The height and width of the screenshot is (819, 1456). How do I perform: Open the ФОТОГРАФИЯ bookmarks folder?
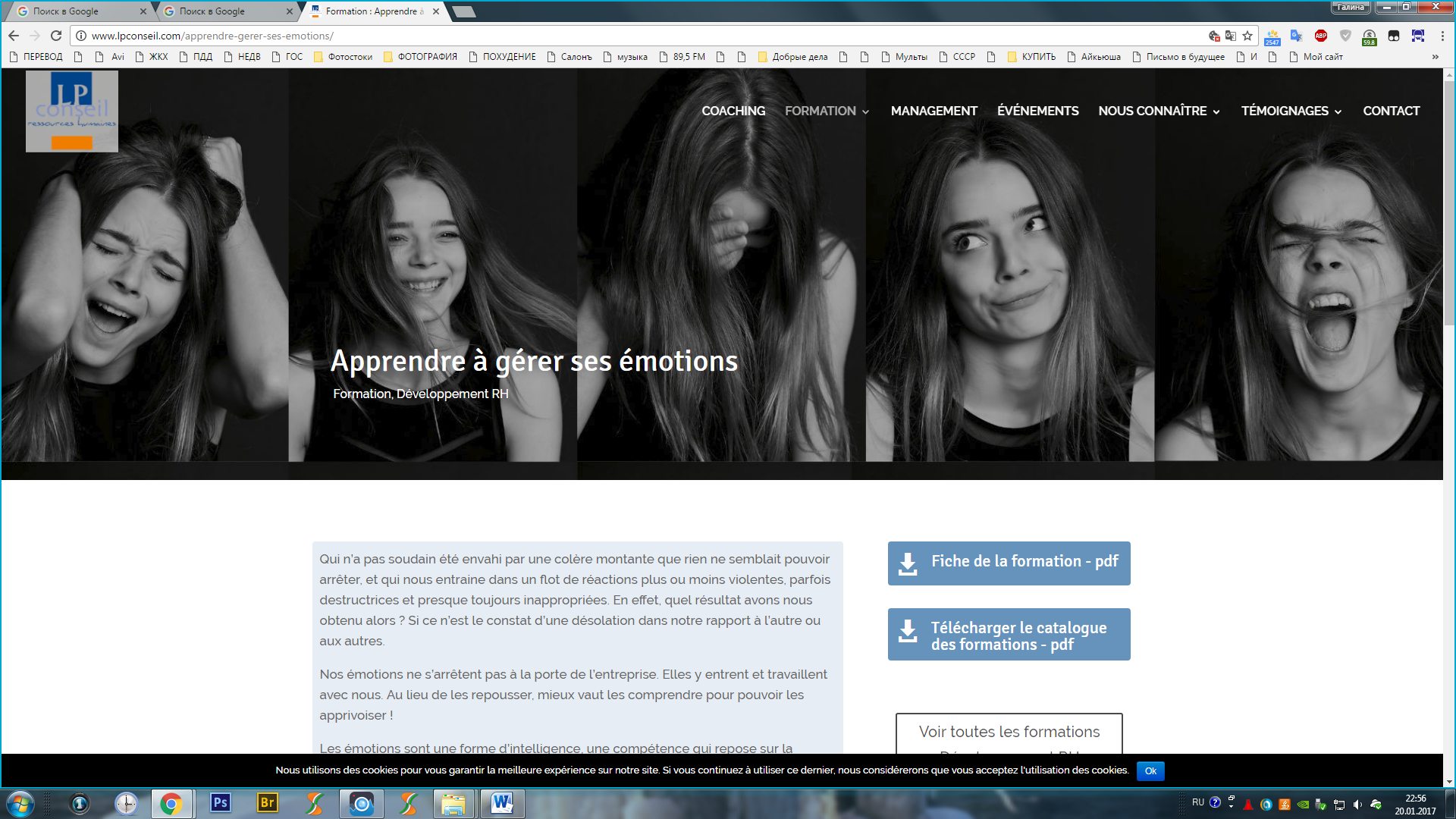420,57
